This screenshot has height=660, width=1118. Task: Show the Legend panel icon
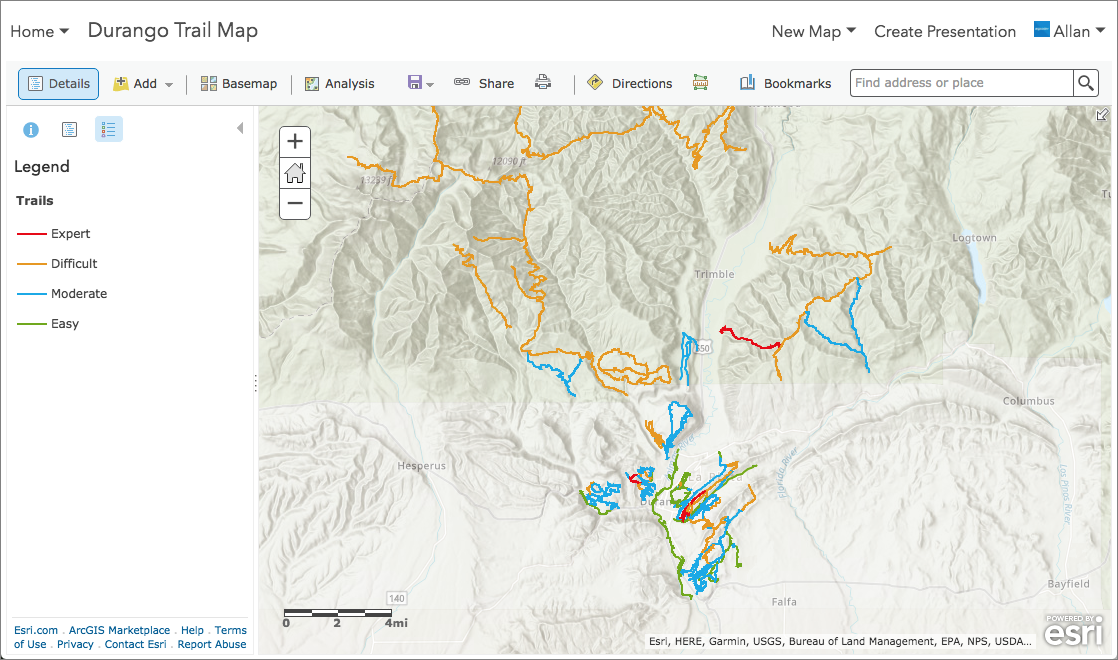click(x=109, y=129)
